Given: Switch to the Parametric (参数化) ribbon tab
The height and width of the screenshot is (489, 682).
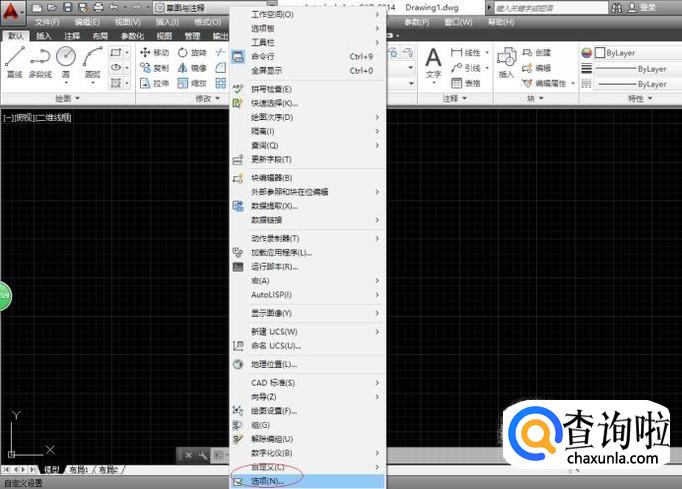Looking at the screenshot, I should pos(132,36).
